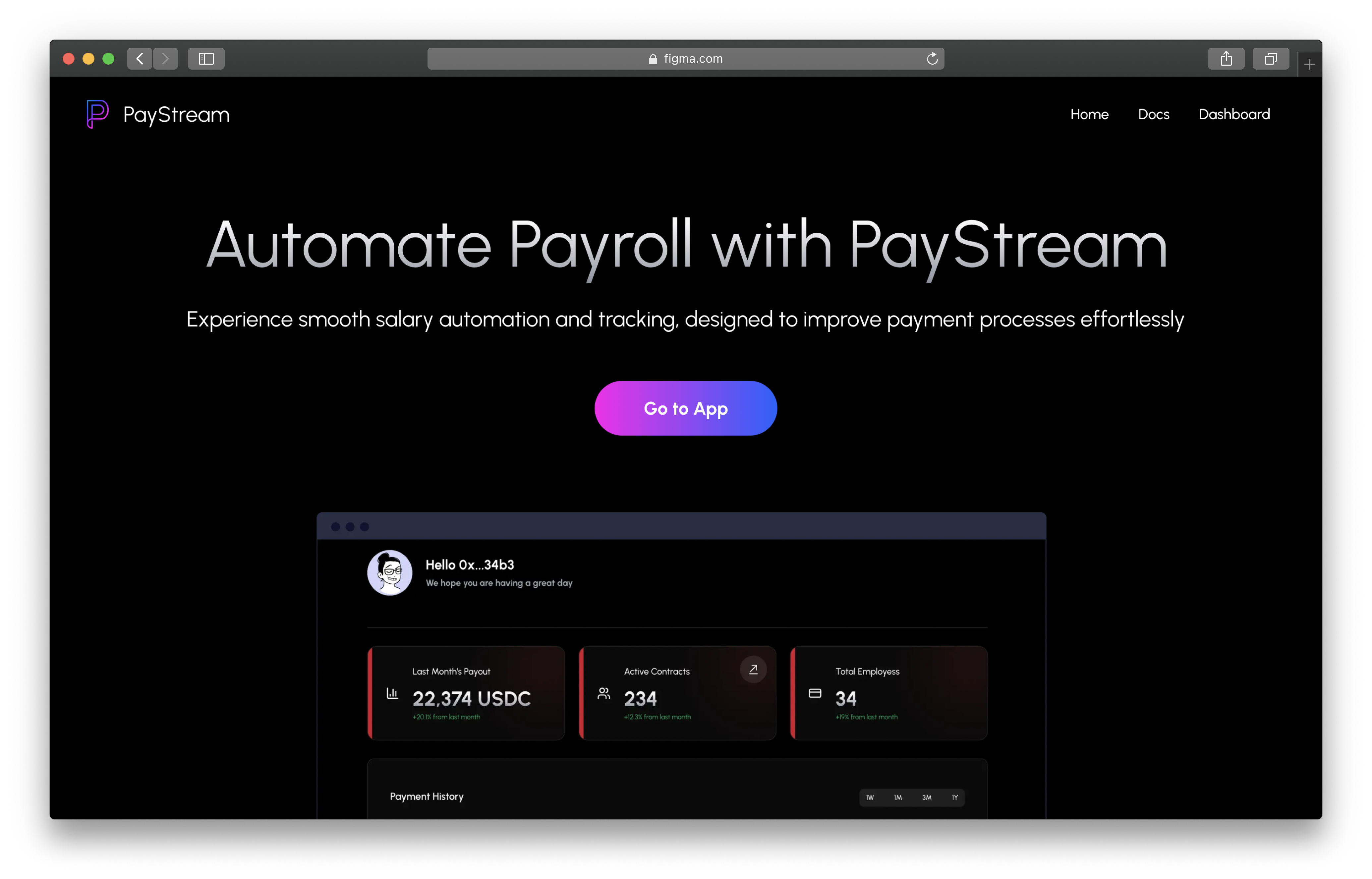
Task: Select the 3M time range
Action: (926, 797)
